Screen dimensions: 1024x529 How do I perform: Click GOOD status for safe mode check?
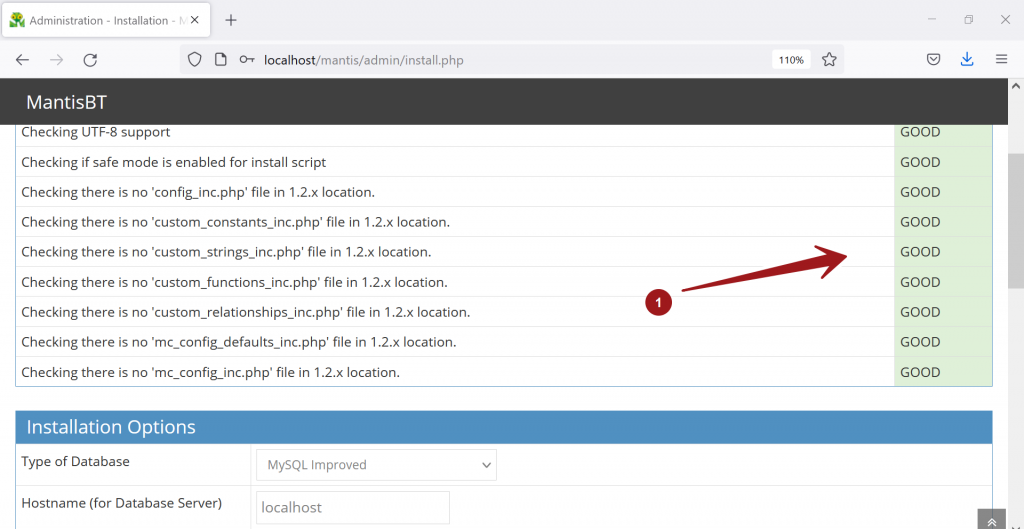920,162
